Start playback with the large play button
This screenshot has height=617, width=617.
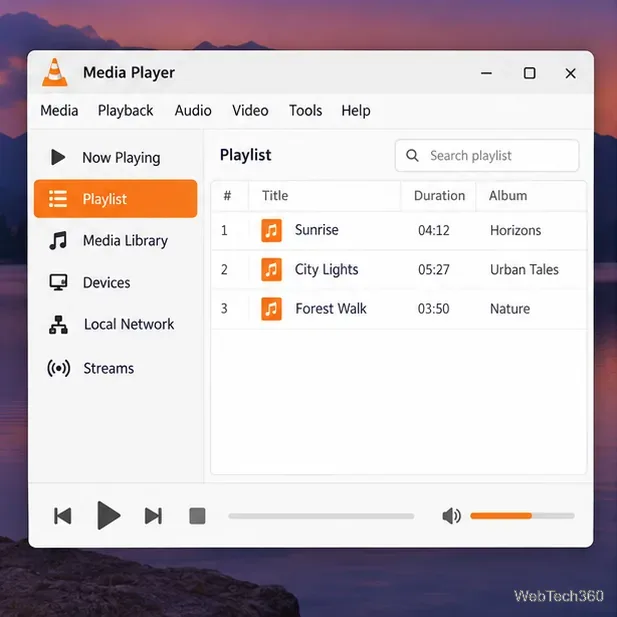(108, 515)
